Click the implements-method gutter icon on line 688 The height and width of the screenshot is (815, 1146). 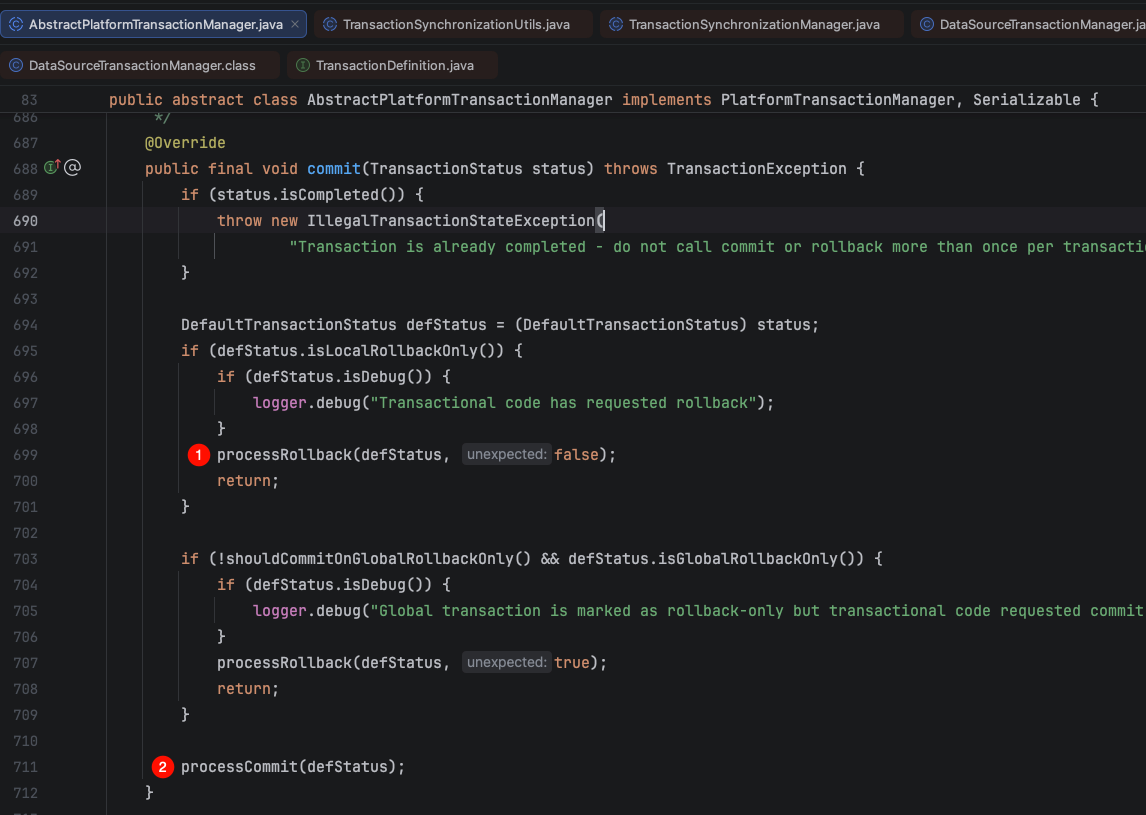click(x=52, y=167)
